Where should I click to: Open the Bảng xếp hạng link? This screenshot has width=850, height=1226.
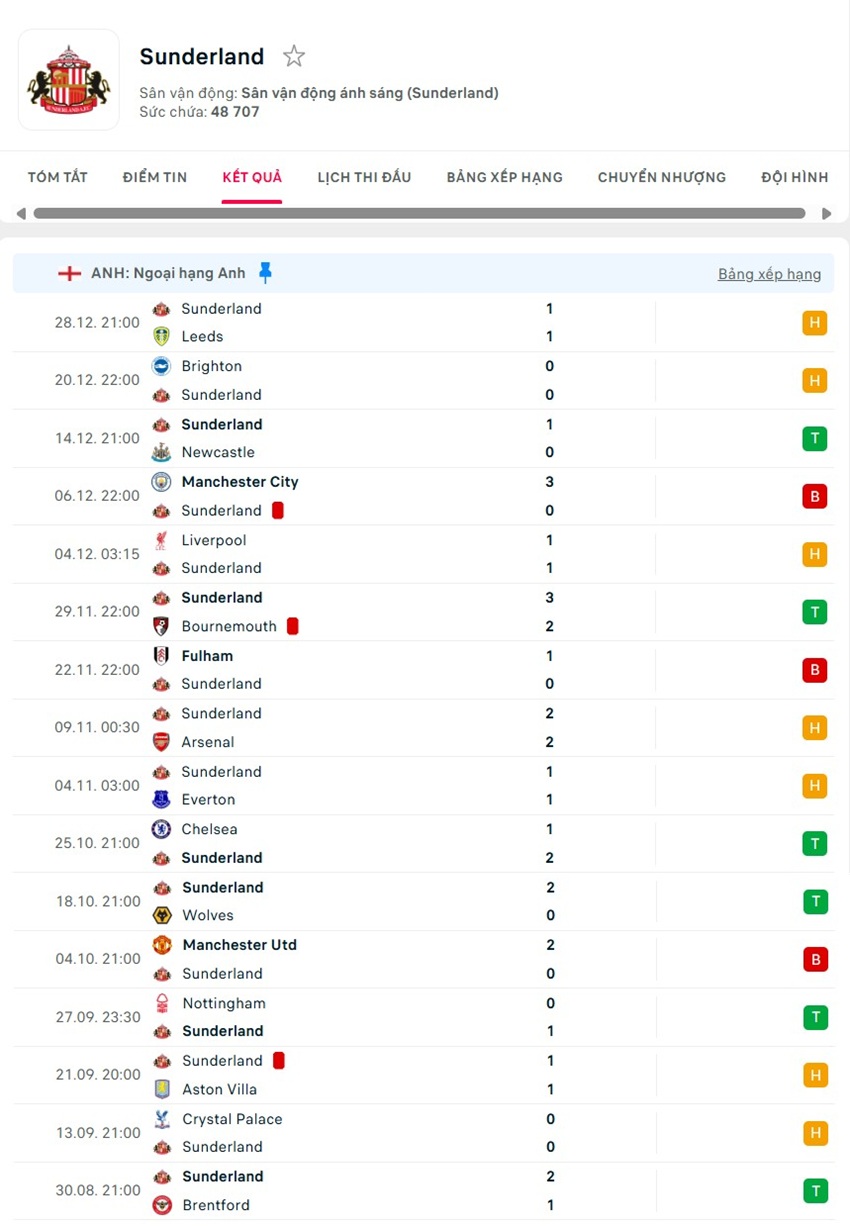click(770, 273)
